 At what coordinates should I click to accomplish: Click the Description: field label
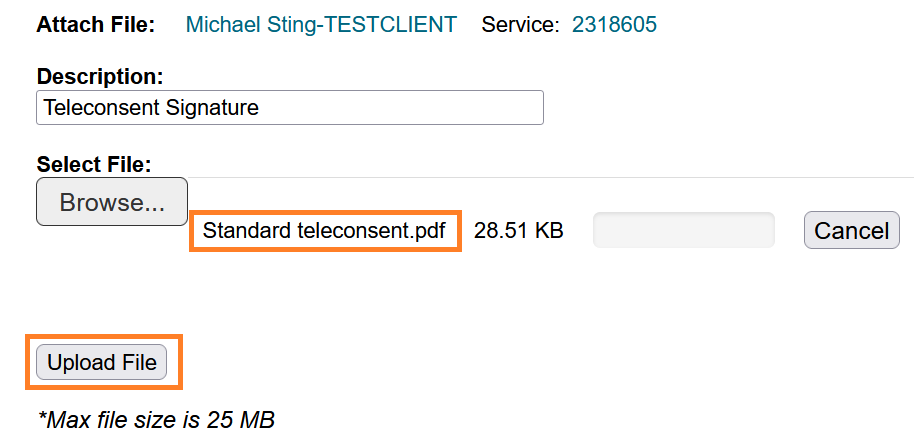tap(99, 76)
